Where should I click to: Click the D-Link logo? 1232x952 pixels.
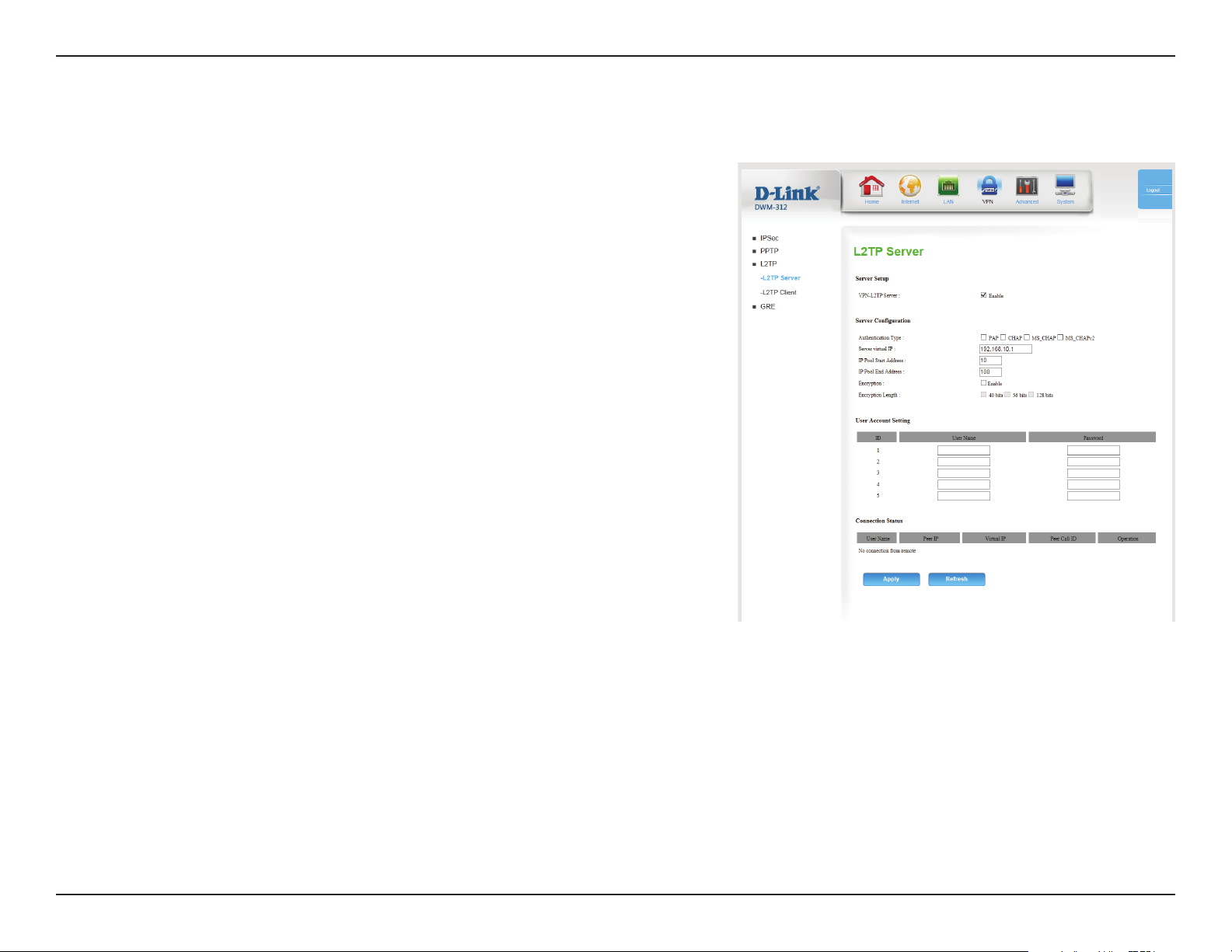(787, 194)
